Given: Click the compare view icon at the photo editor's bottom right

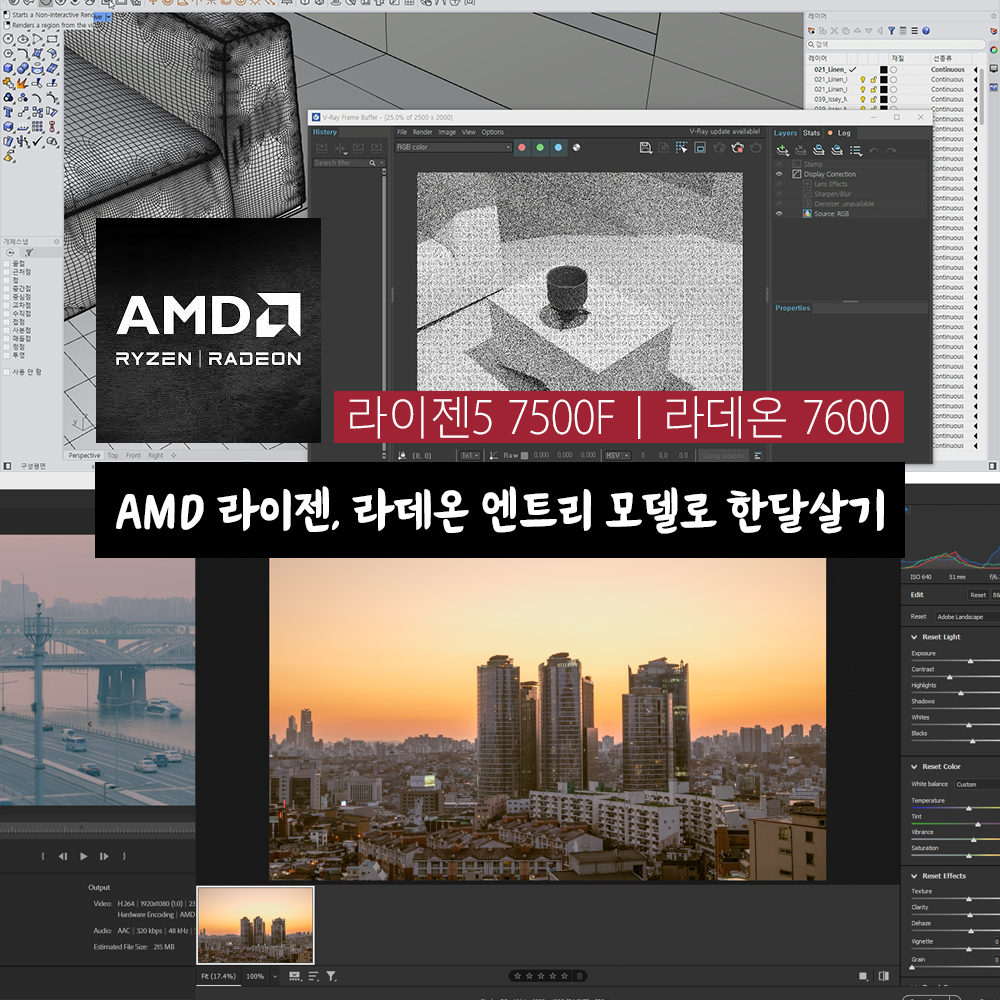Looking at the screenshot, I should (883, 976).
